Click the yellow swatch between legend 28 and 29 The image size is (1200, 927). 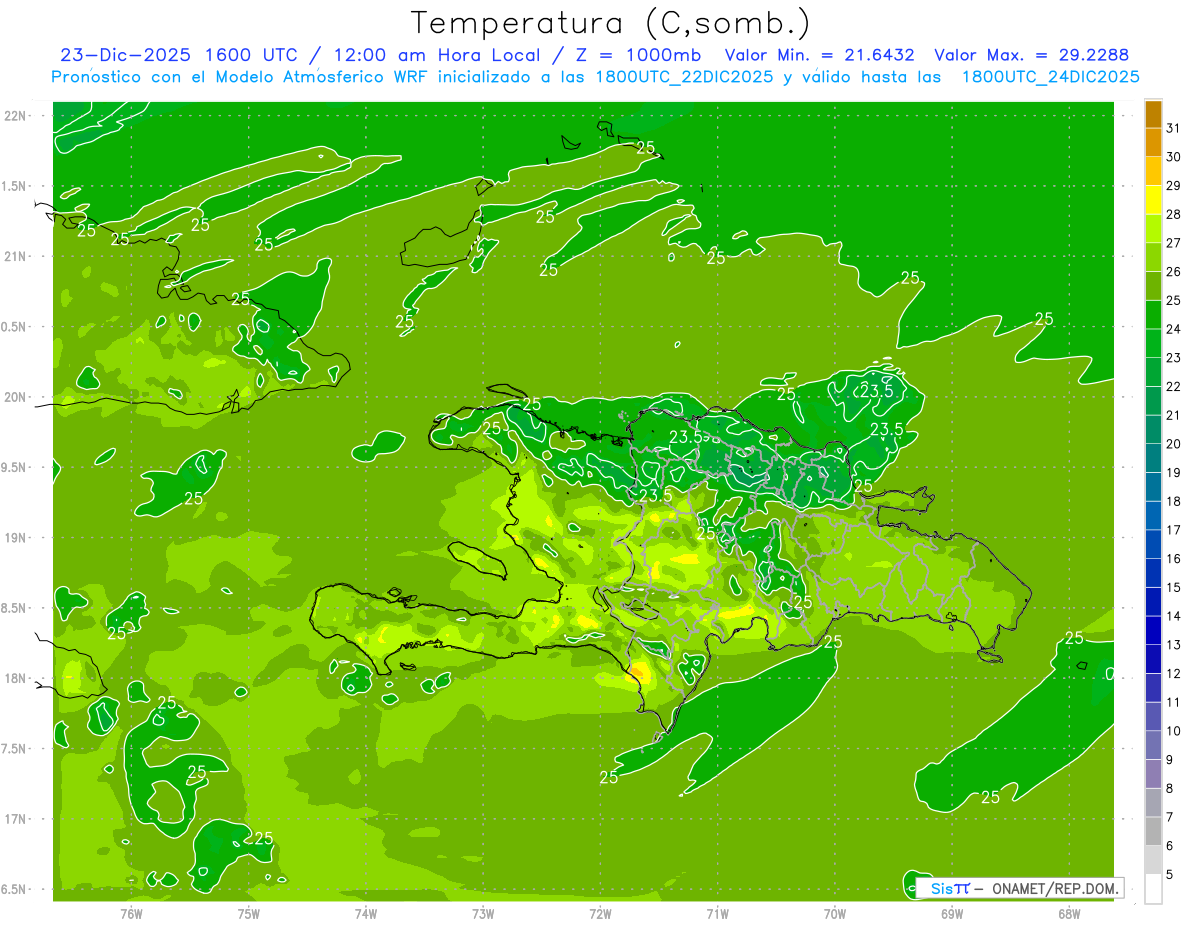pos(1153,200)
